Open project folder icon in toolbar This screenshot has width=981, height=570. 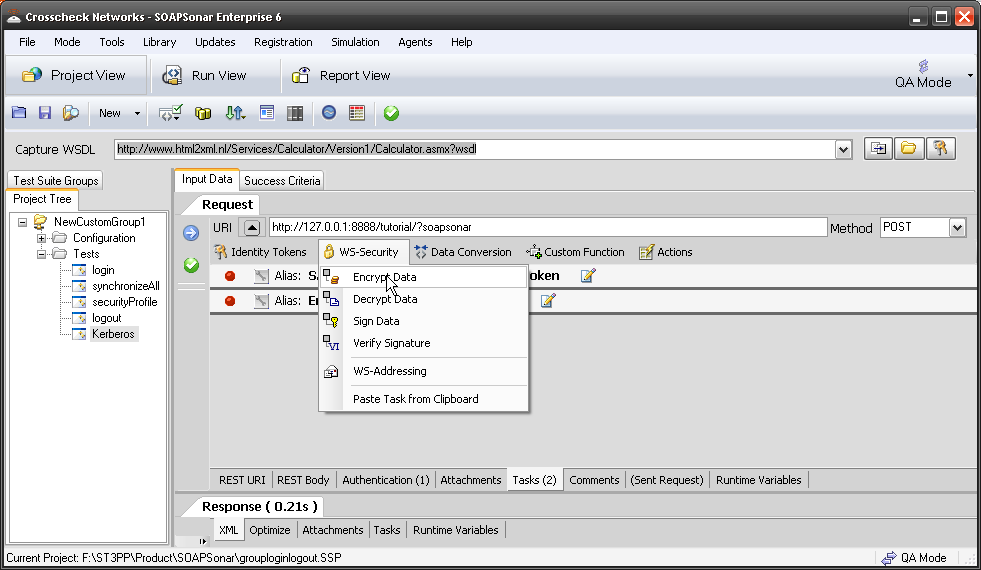[19, 113]
